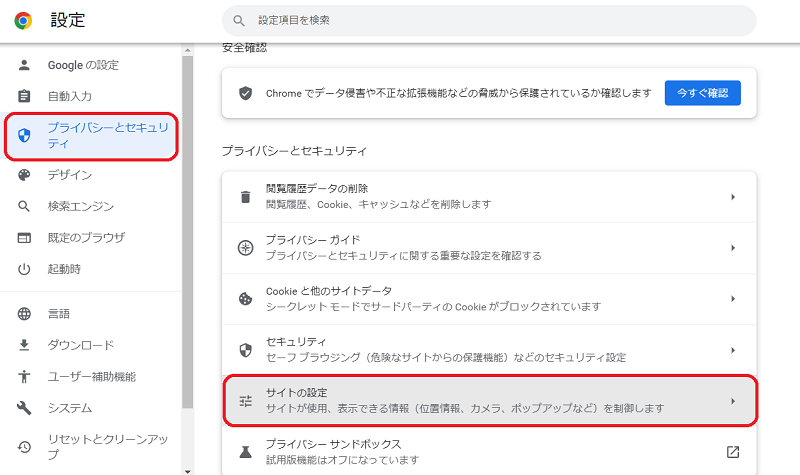This screenshot has height=475, width=800.
Task: Click the compass icon for プライバシー ガイド
Action: pos(245,247)
